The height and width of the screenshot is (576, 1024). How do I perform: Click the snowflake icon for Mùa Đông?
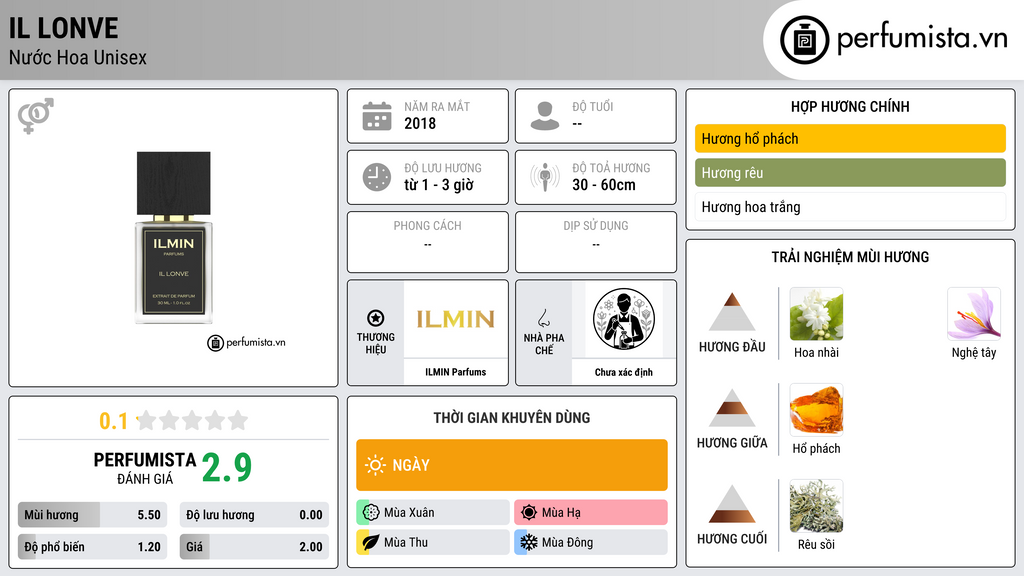(529, 542)
